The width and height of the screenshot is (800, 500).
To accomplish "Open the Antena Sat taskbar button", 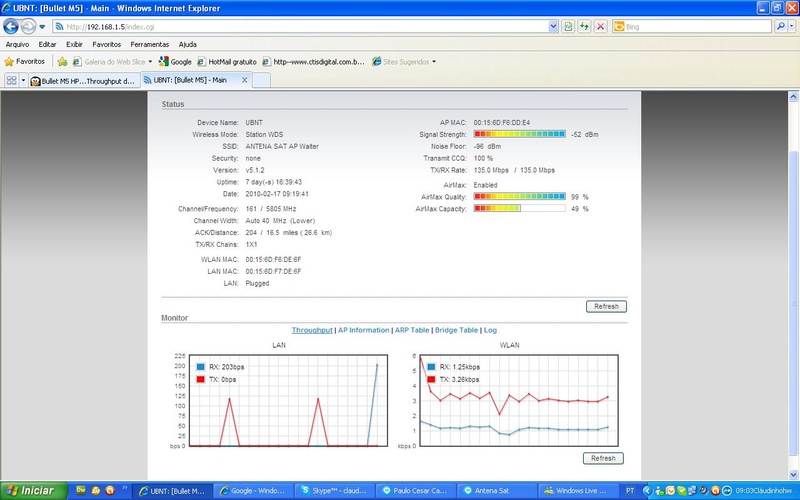I will point(497,491).
